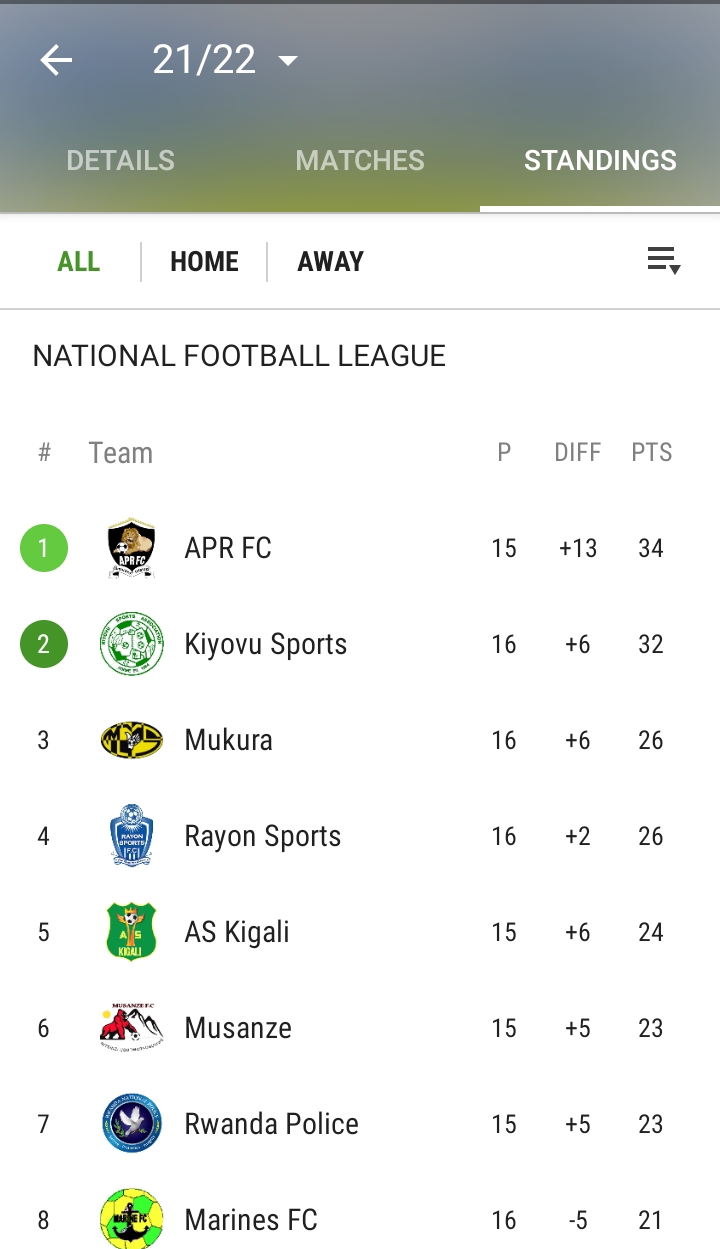Open the standings sort/filter menu icon
Screen dimensions: 720x1249
click(664, 261)
